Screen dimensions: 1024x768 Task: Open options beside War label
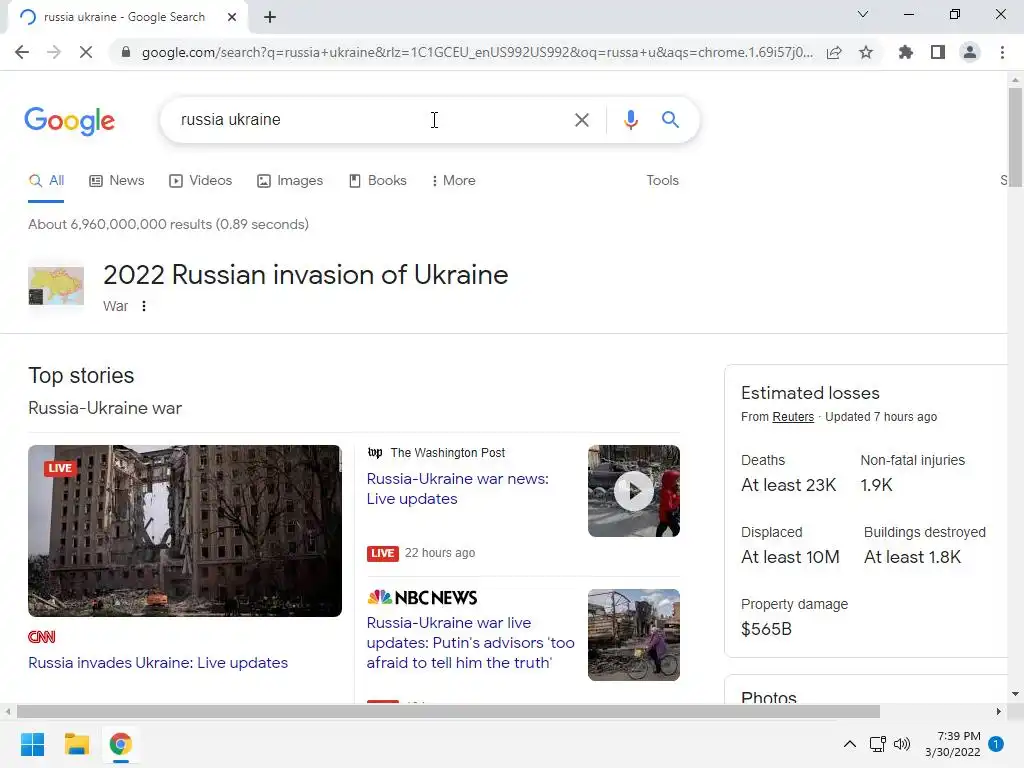[144, 306]
